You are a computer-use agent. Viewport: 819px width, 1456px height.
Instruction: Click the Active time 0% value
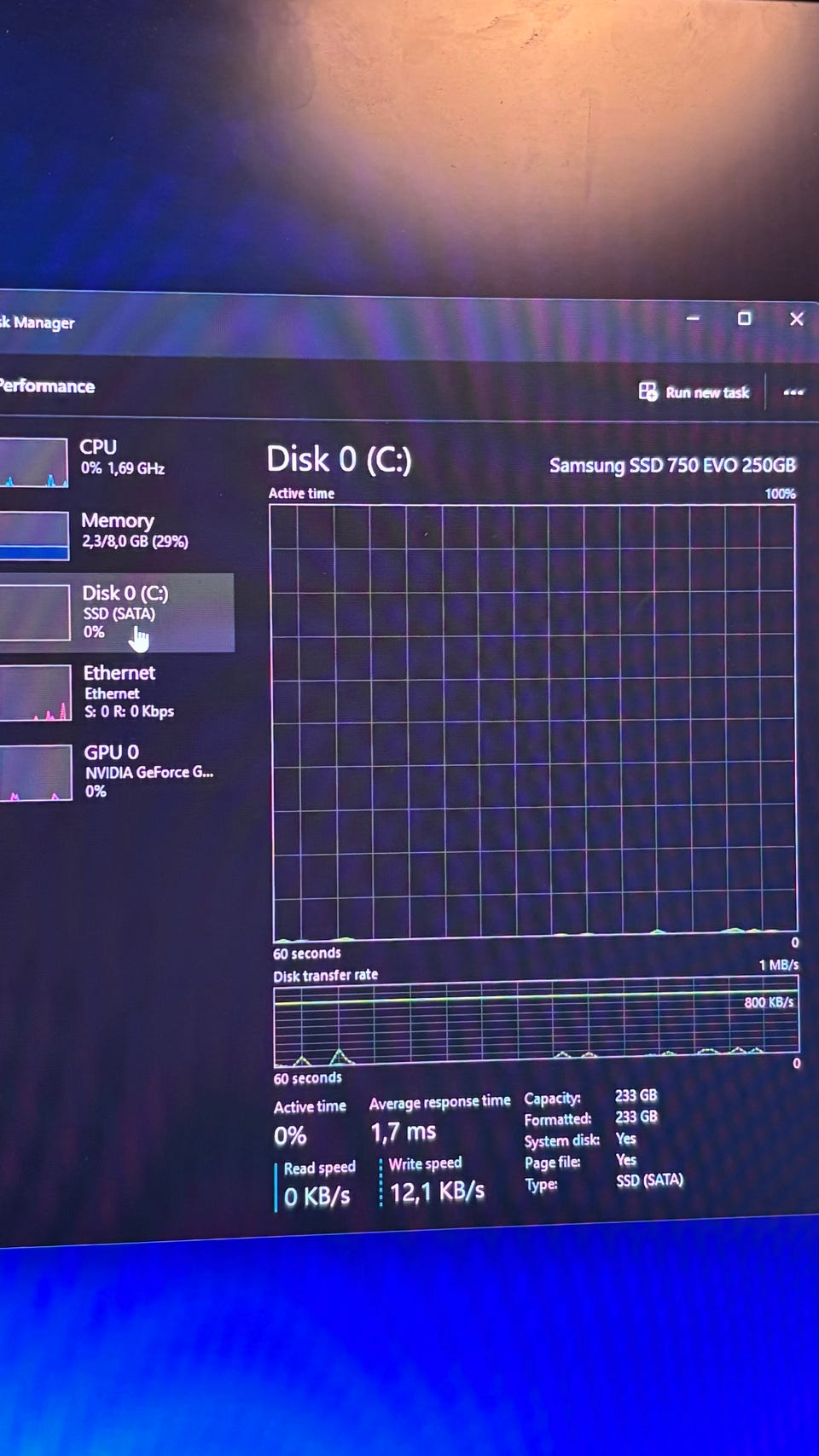click(290, 1136)
